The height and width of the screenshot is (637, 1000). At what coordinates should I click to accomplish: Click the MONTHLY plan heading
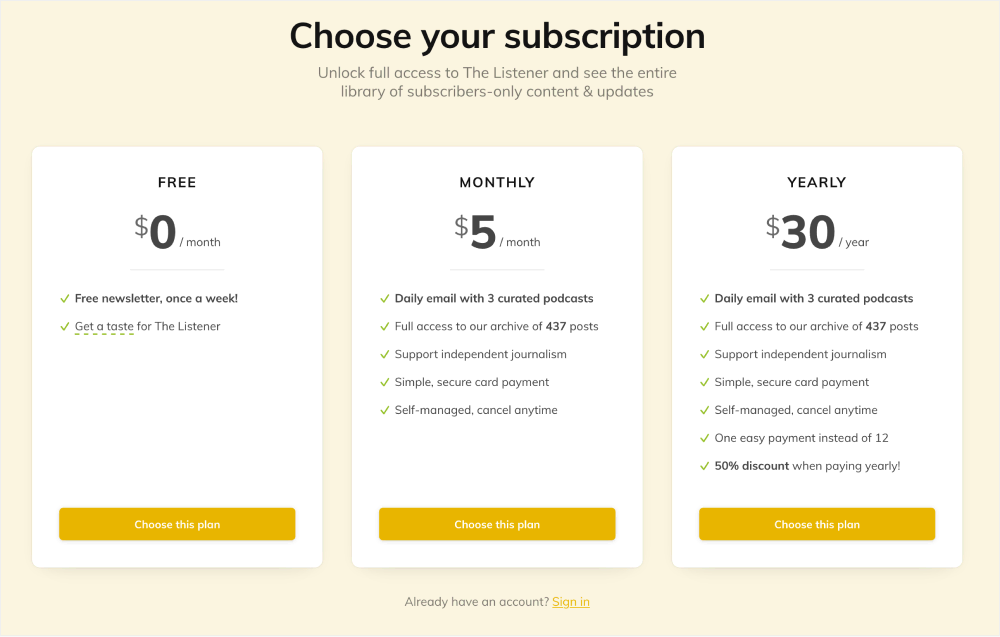pyautogui.click(x=497, y=182)
